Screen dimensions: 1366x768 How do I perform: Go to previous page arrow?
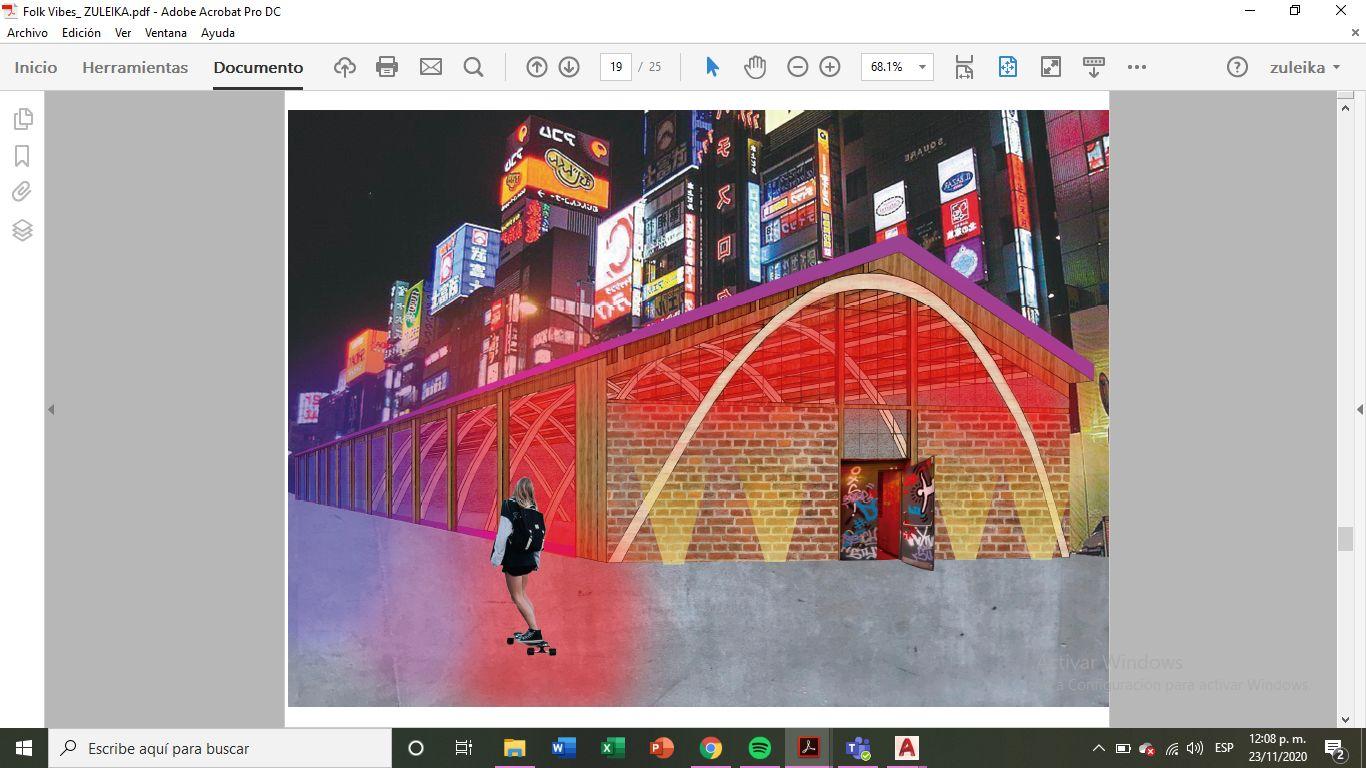537,67
